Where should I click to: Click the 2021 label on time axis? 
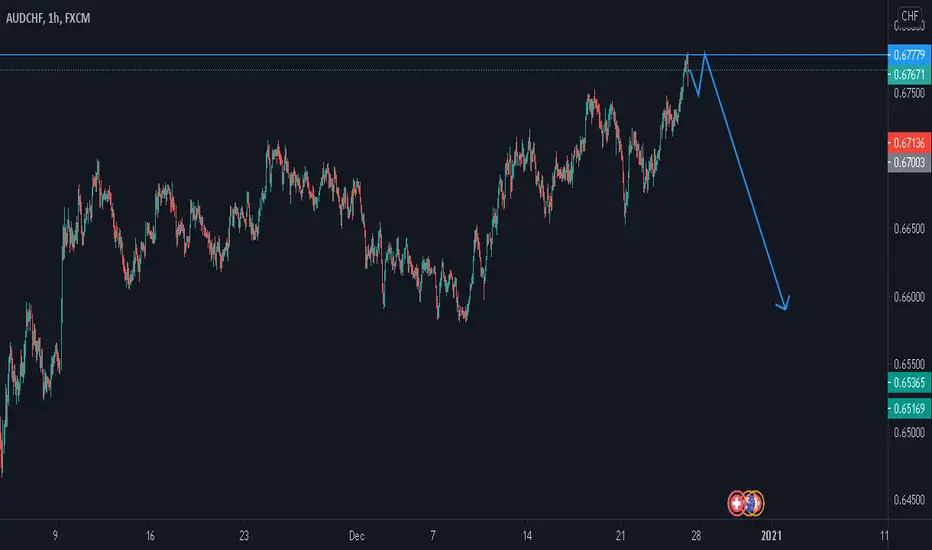pyautogui.click(x=772, y=536)
